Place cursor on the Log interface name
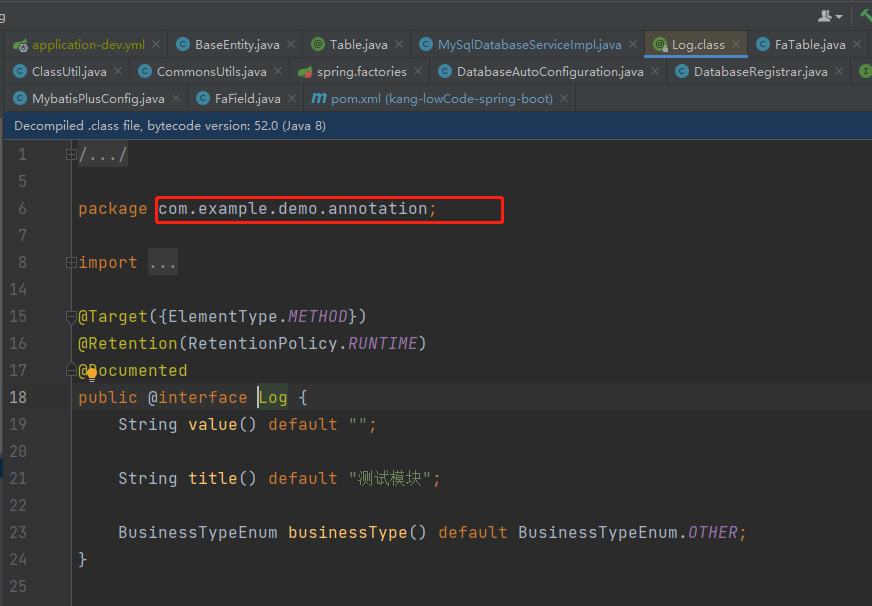This screenshot has width=872, height=606. tap(273, 398)
